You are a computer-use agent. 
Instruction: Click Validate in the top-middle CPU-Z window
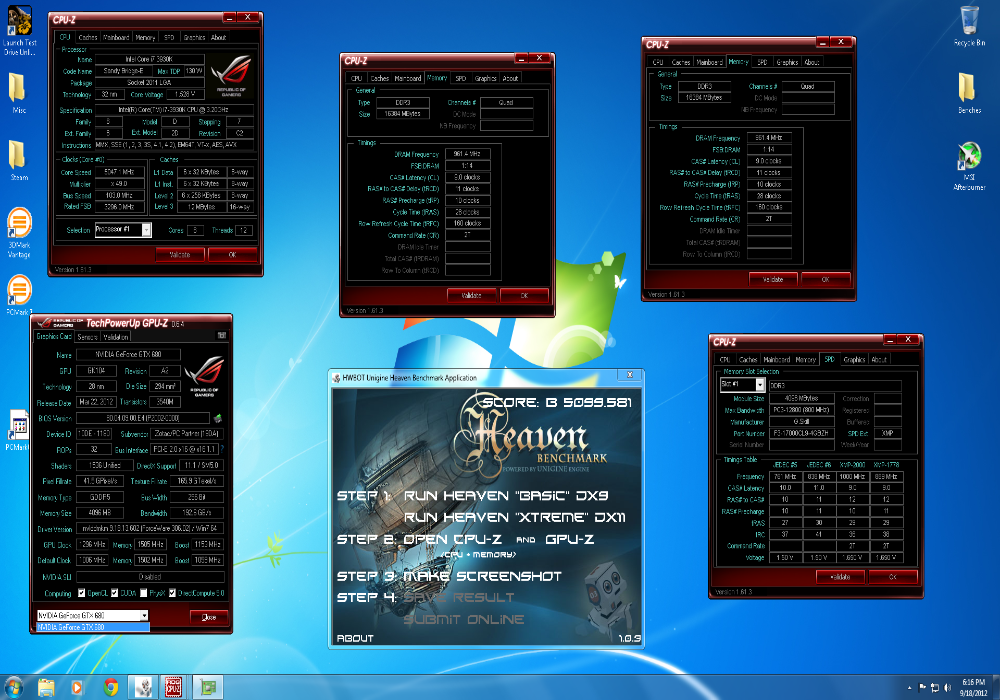pyautogui.click(x=471, y=295)
